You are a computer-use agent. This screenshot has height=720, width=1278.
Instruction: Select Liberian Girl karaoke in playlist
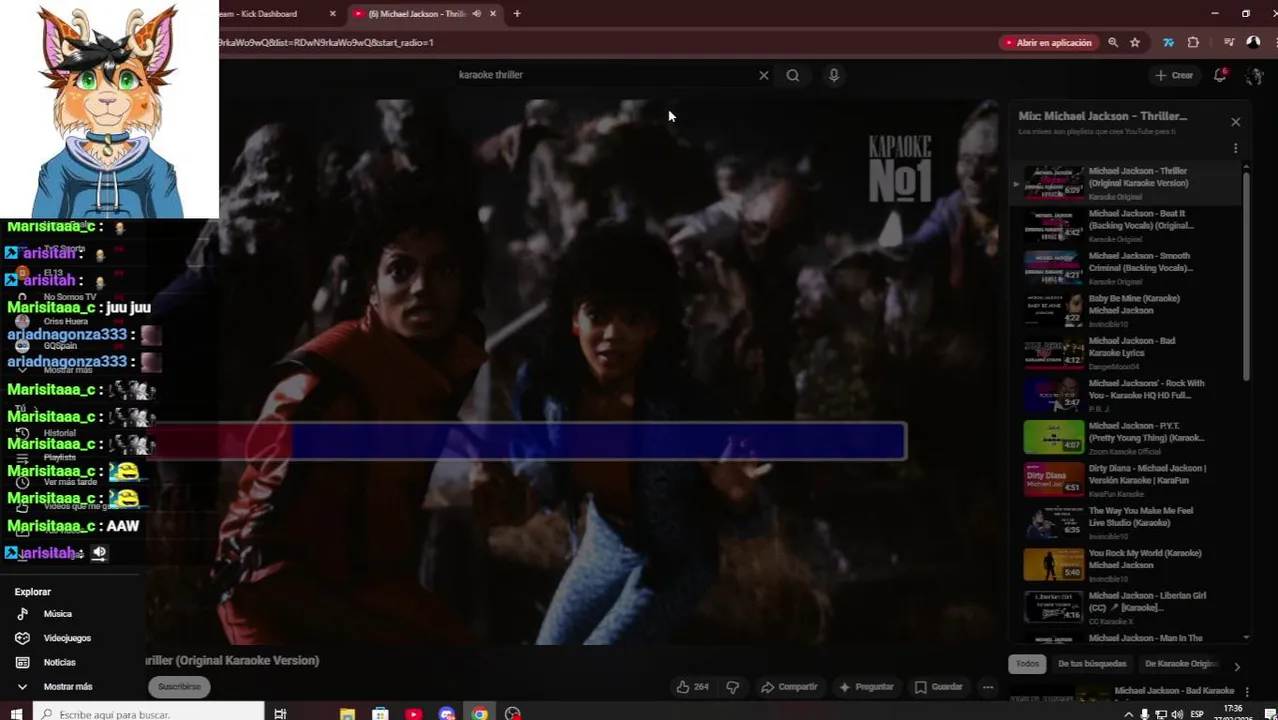(1125, 608)
